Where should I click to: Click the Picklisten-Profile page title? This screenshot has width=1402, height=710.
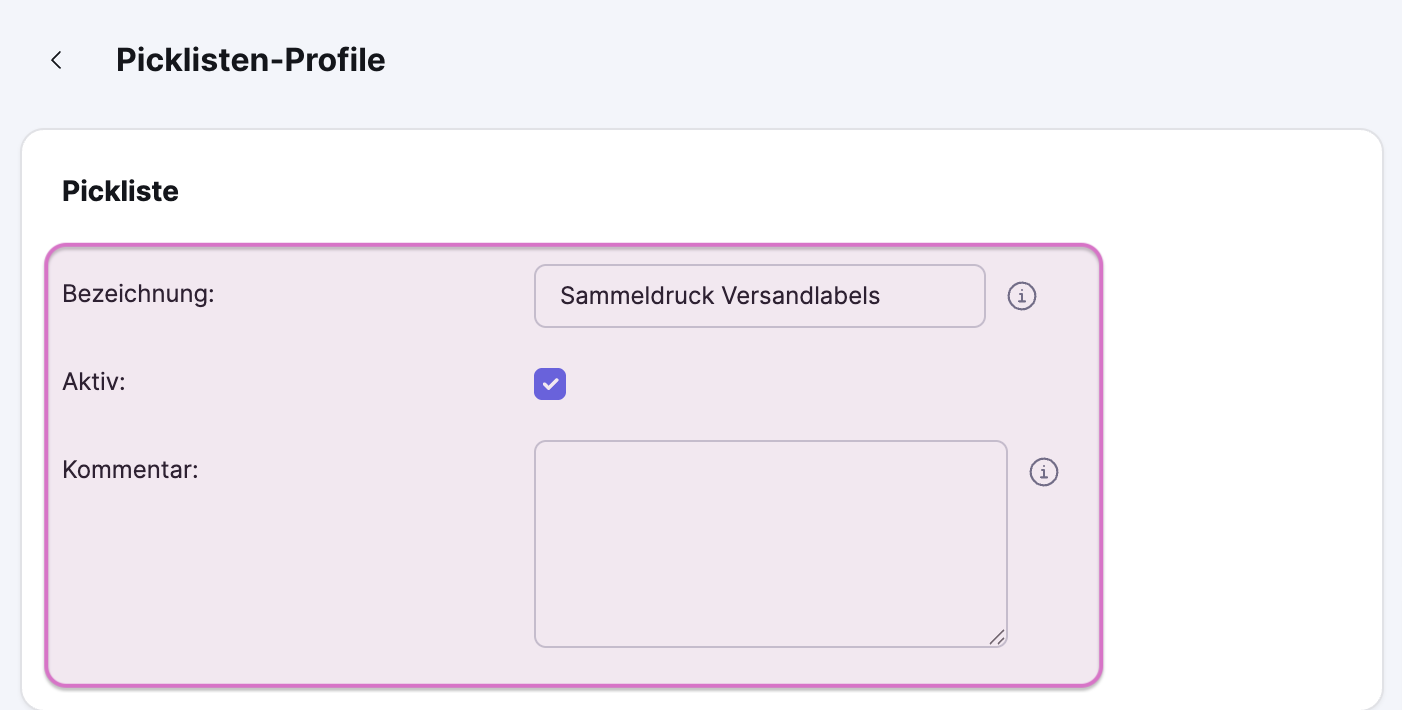[250, 60]
